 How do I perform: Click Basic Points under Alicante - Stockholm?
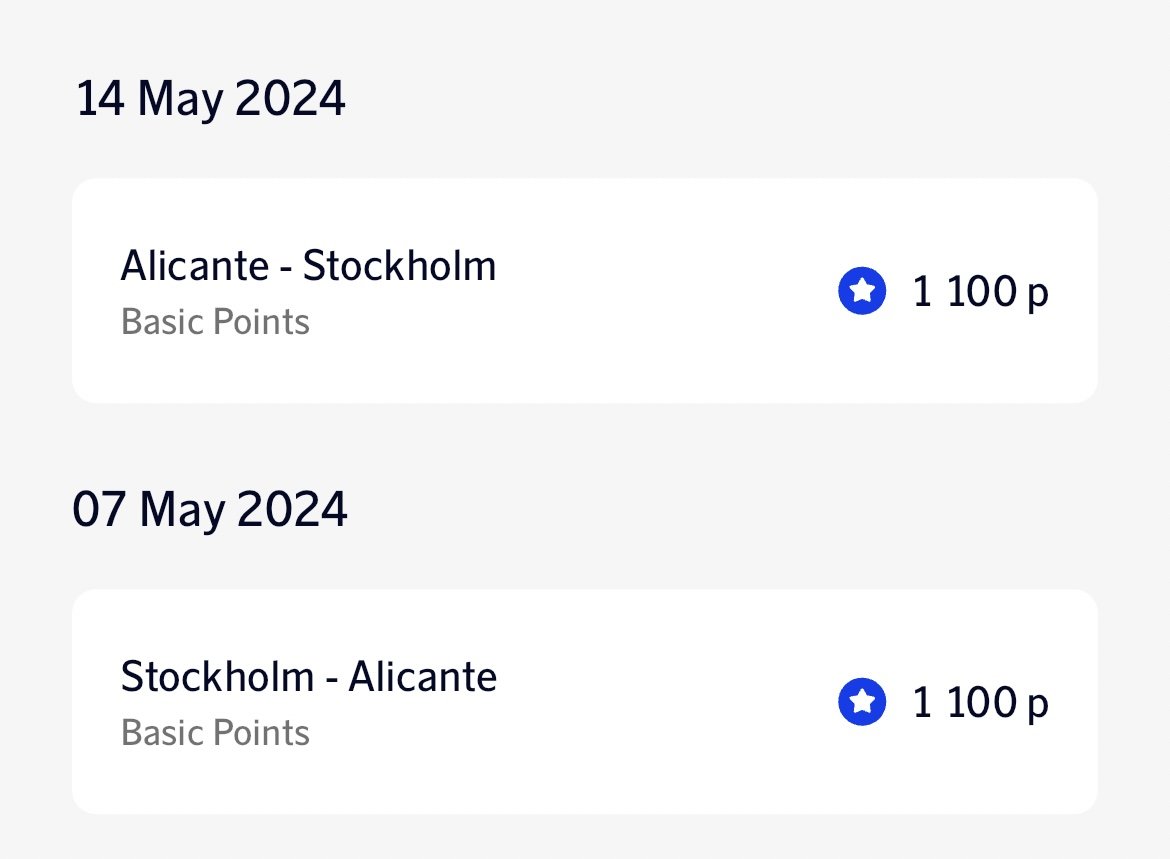tap(215, 323)
